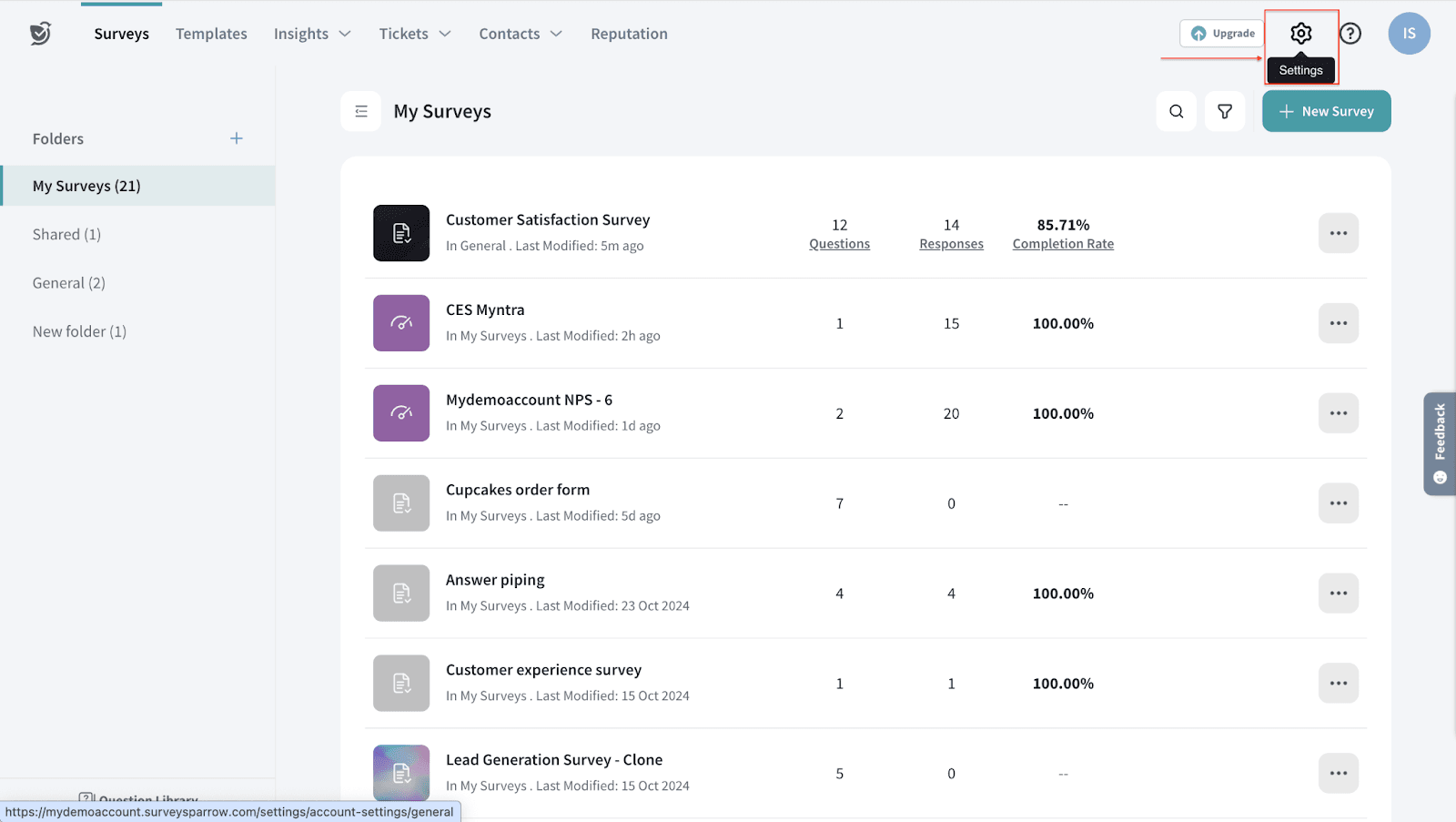Screen dimensions: 1456x822
Task: Open more options for CES Myntra
Action: pos(1338,323)
